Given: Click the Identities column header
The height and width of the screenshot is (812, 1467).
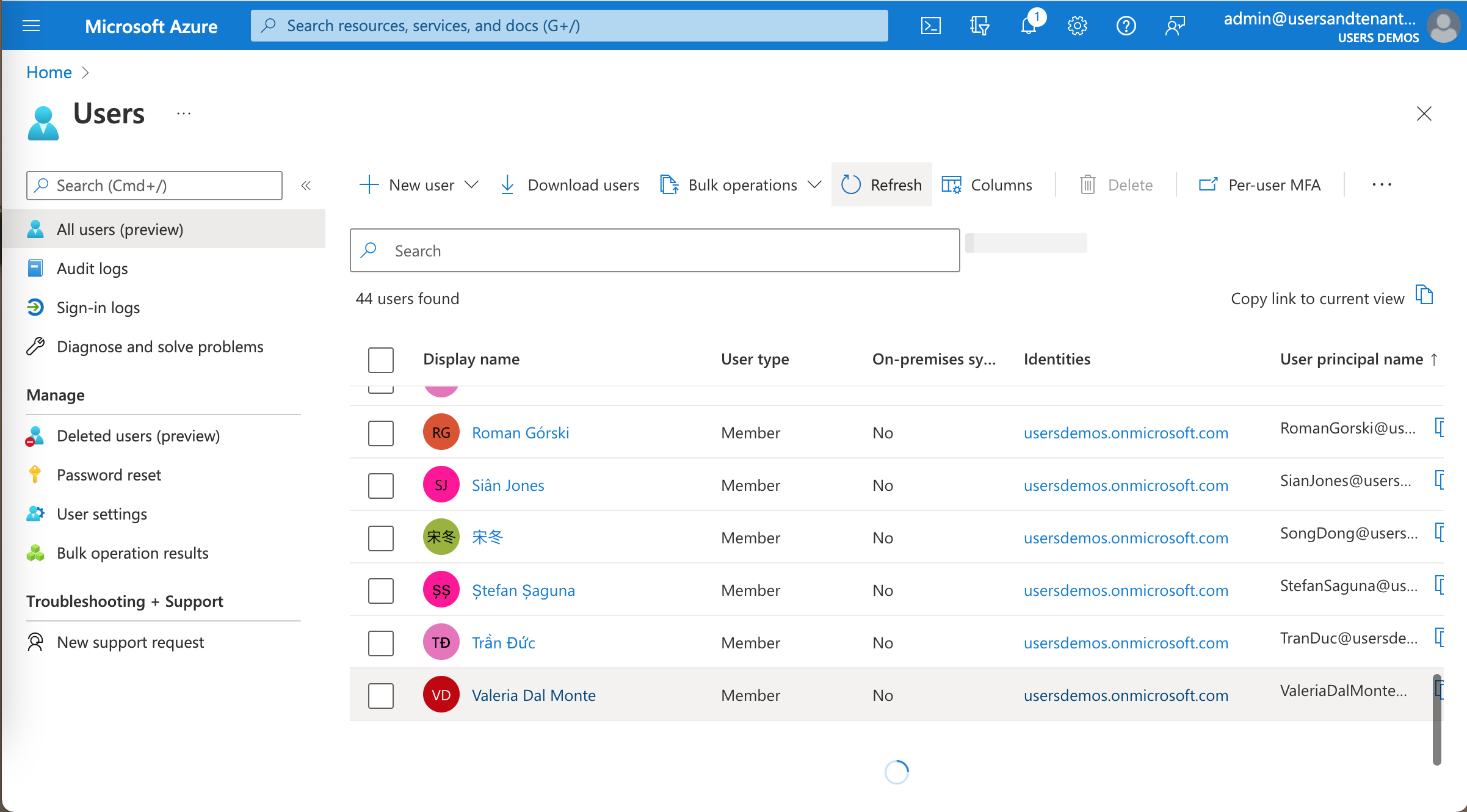Looking at the screenshot, I should (1057, 359).
